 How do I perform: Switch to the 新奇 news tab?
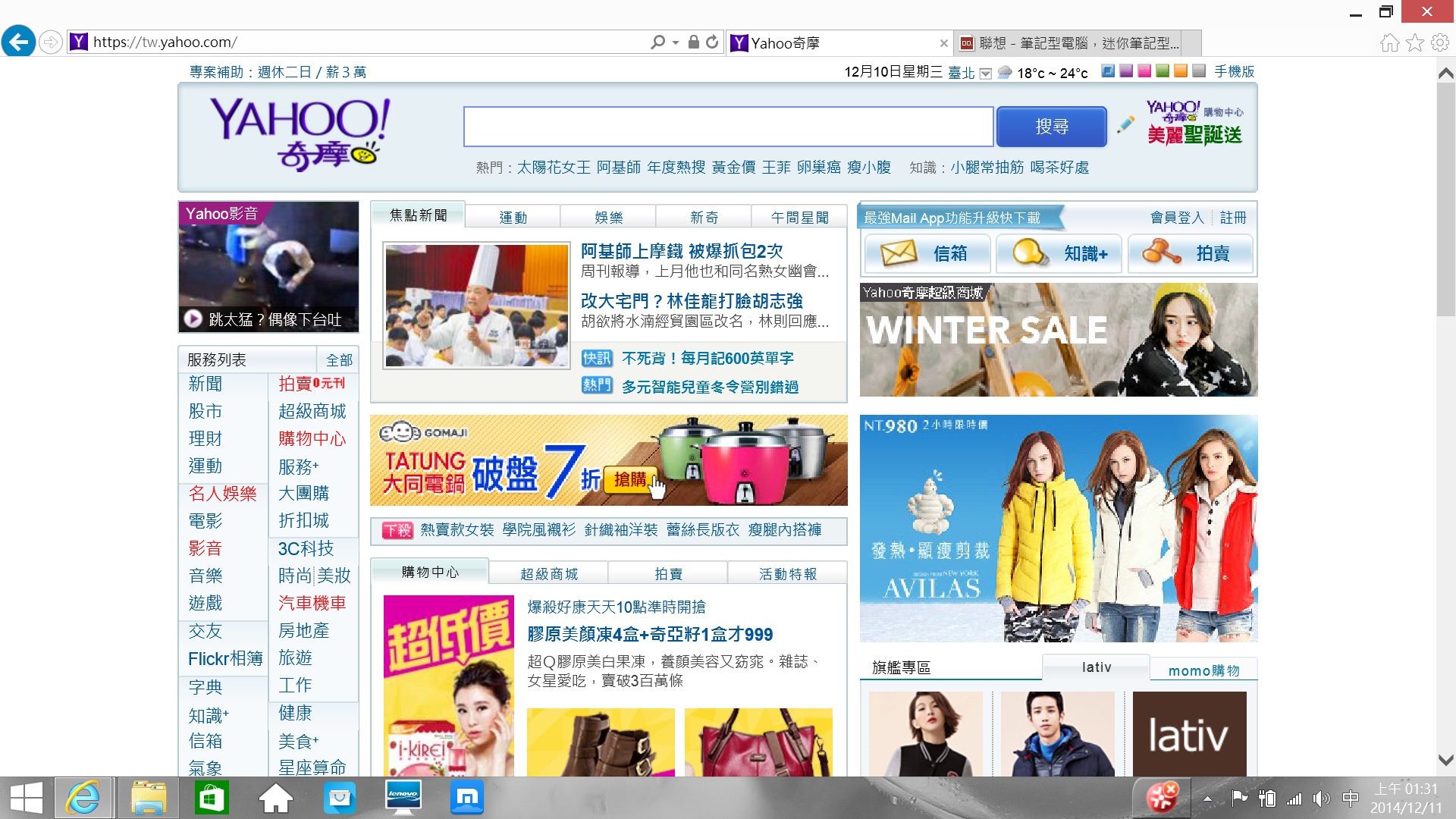(x=704, y=218)
